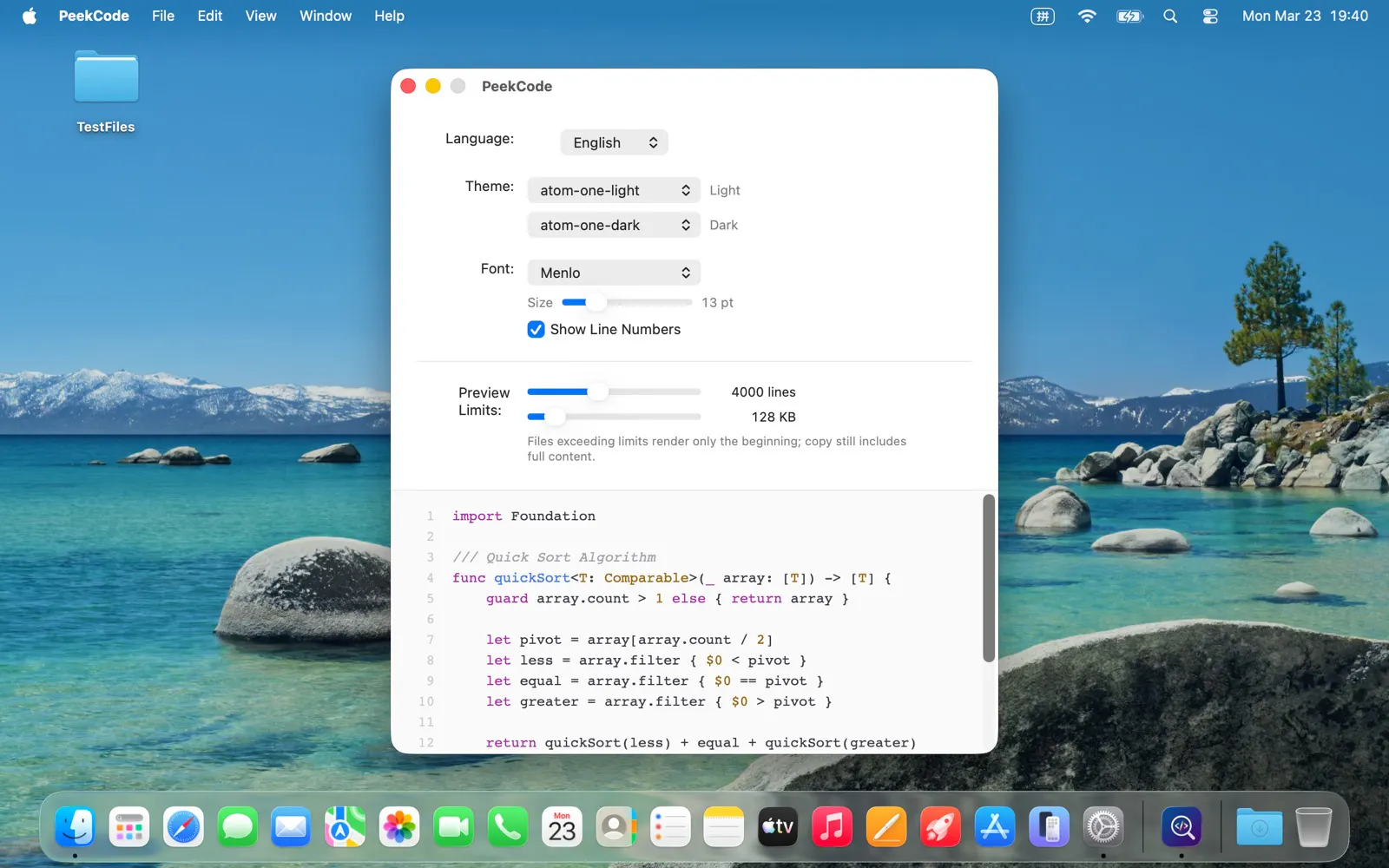Launch FaceTime from the Dock
Viewport: 1389px width, 868px height.
point(453,827)
